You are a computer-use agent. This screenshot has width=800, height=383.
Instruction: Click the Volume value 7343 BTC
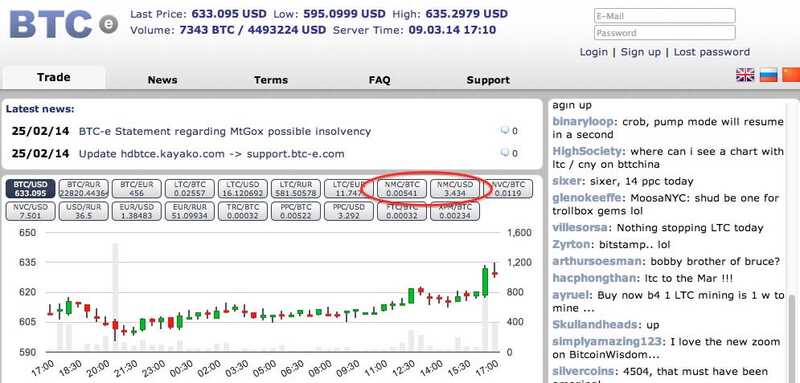click(210, 30)
